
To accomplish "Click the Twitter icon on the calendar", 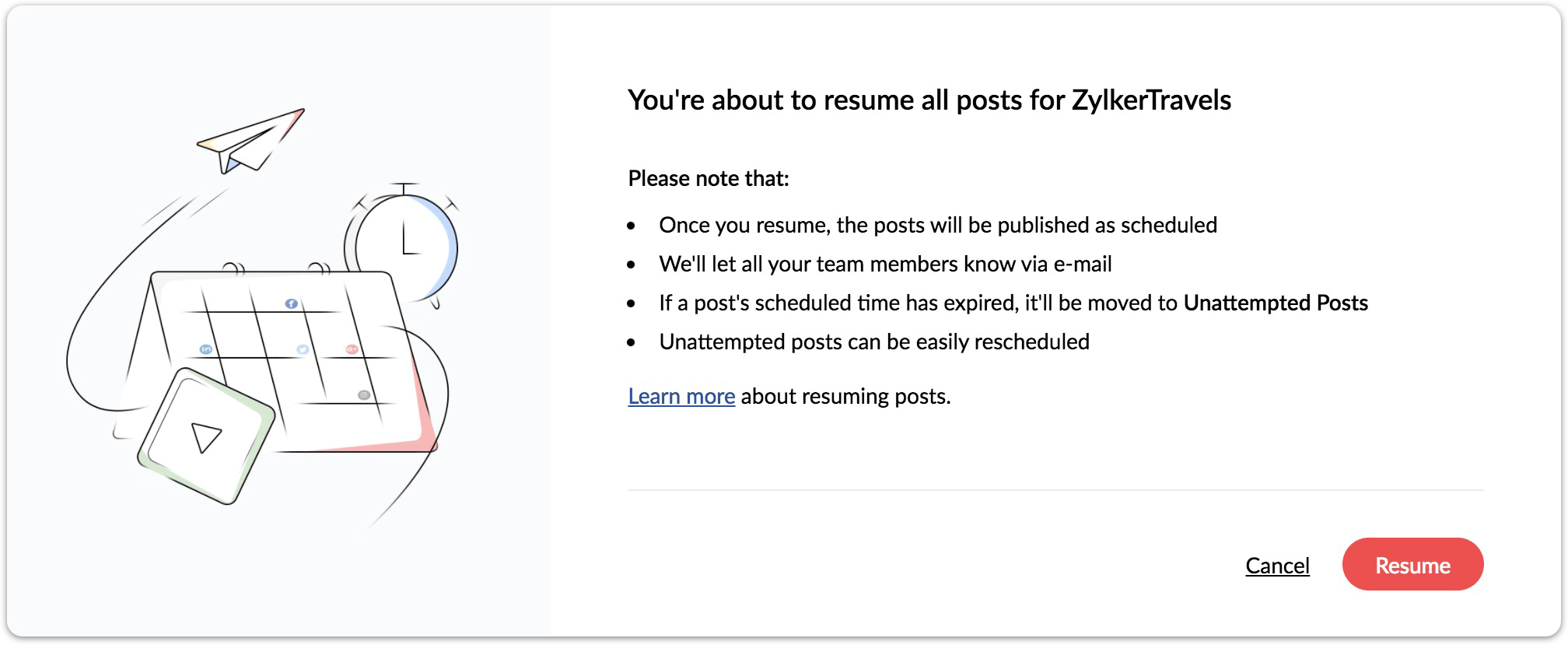I will tap(303, 349).
